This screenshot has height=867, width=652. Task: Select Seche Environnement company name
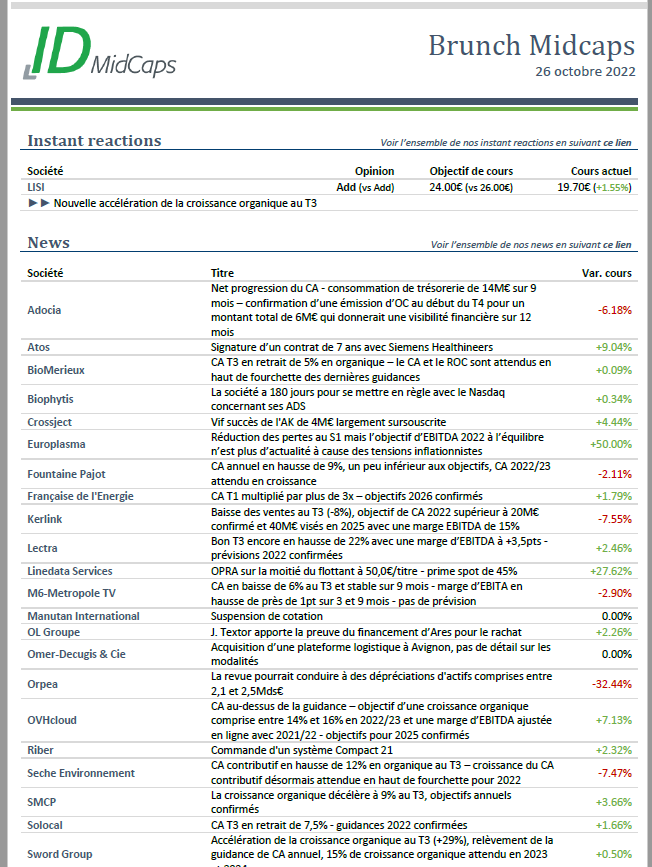(x=81, y=774)
